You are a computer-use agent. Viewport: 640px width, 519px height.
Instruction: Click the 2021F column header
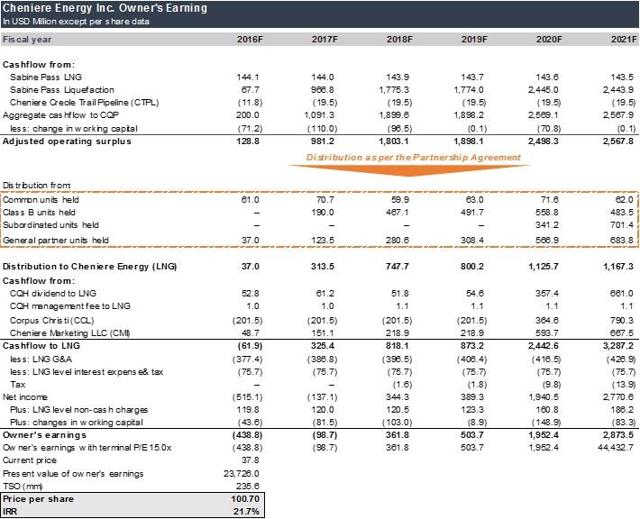[624, 40]
